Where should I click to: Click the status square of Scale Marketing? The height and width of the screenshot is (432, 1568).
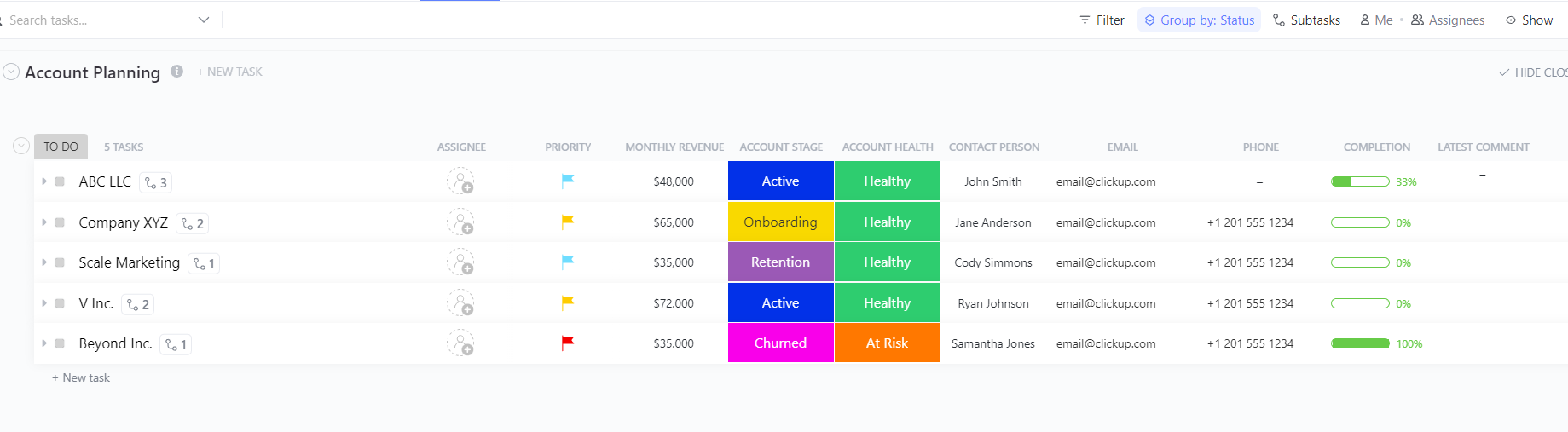click(x=60, y=262)
